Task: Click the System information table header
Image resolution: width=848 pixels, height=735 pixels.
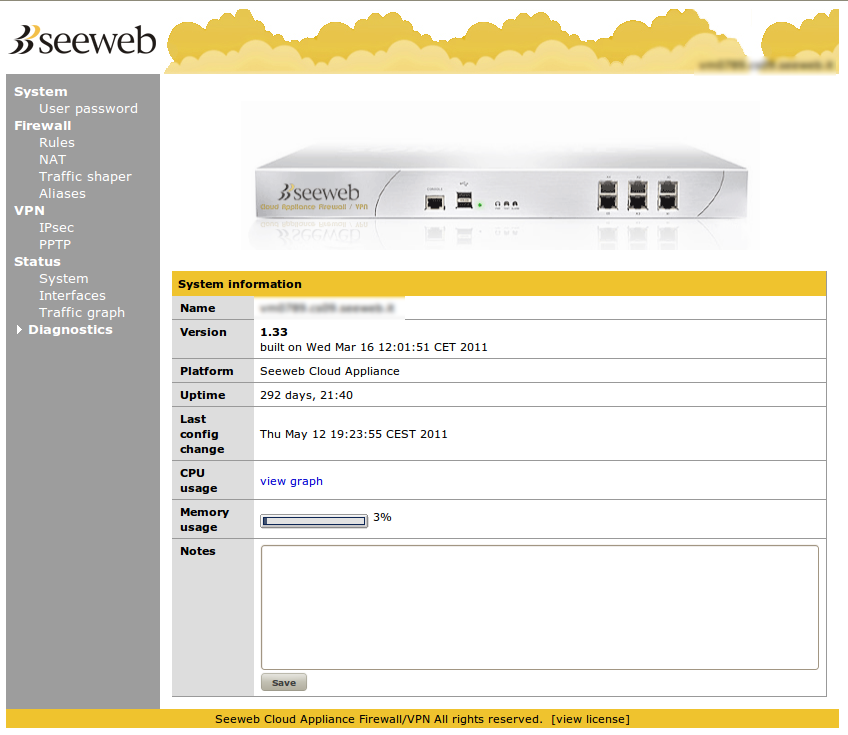Action: click(x=499, y=284)
